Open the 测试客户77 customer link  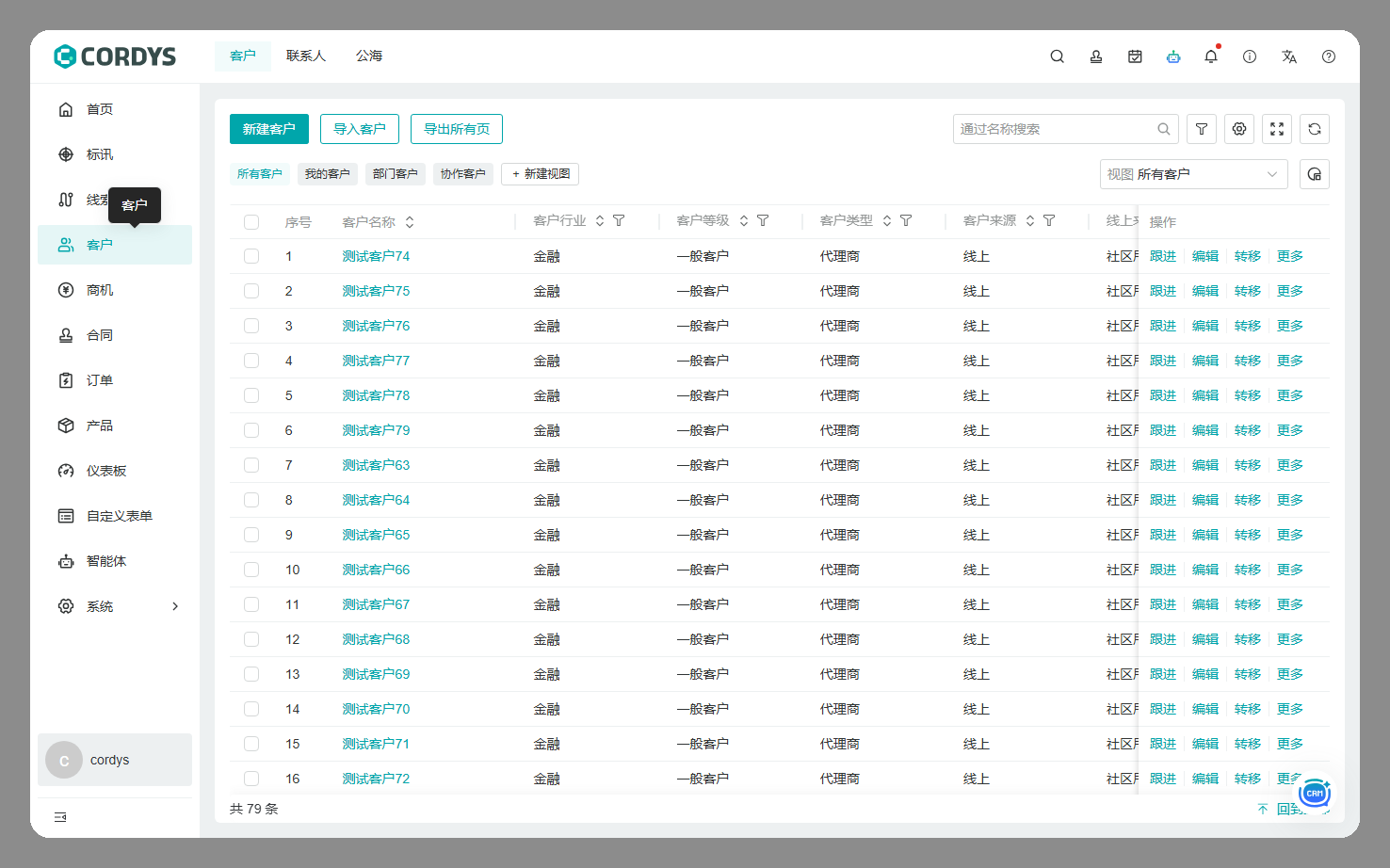tap(376, 361)
